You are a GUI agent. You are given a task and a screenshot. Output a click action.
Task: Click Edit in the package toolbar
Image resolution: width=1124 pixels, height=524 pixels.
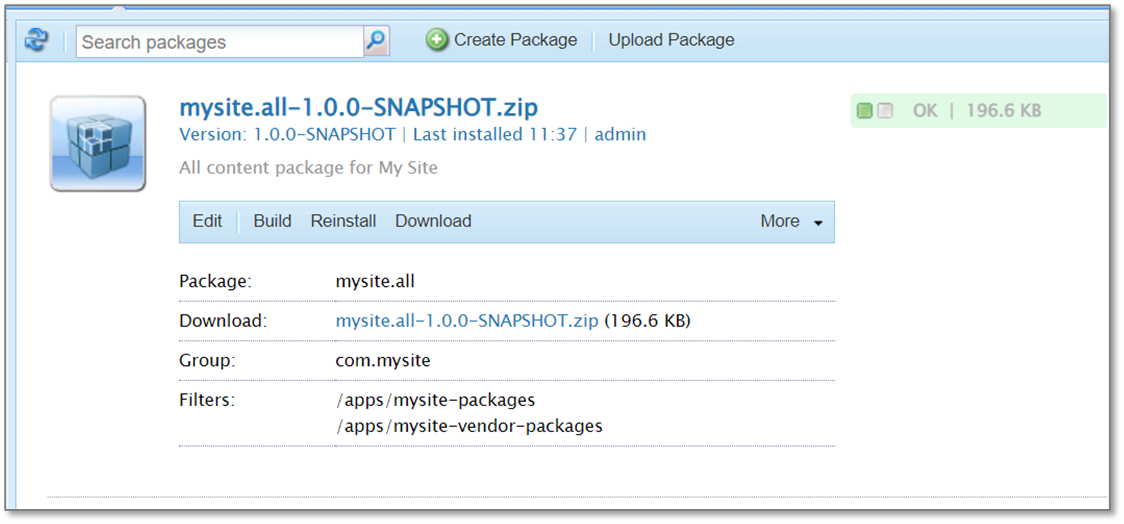pyautogui.click(x=207, y=221)
